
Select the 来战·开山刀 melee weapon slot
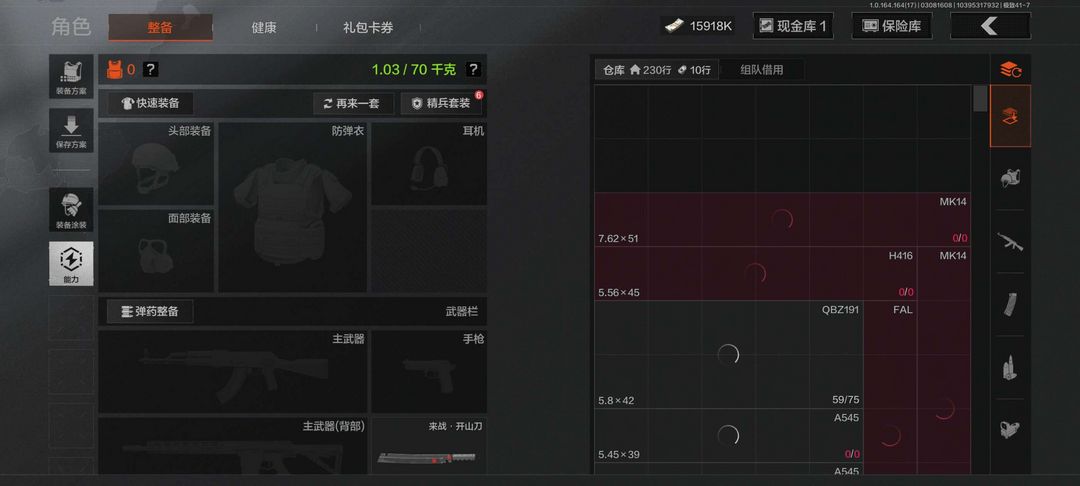click(429, 445)
